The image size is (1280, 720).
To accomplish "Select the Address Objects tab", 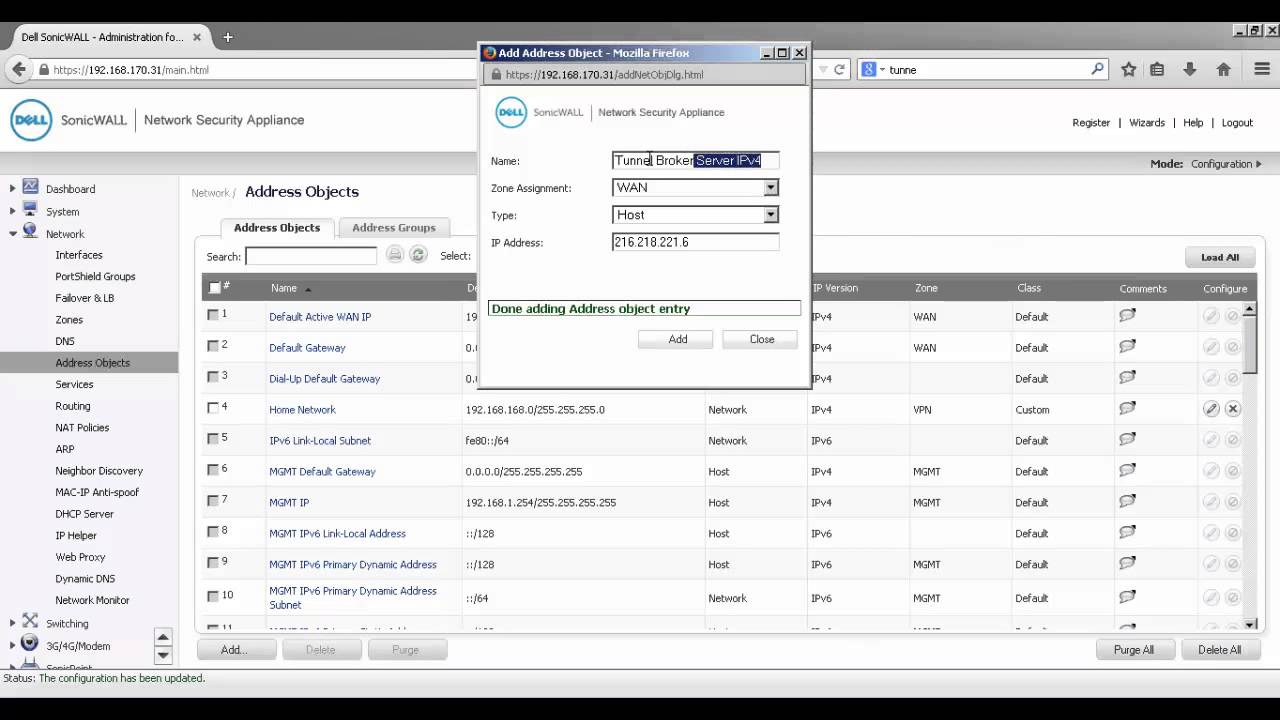I will [x=277, y=227].
